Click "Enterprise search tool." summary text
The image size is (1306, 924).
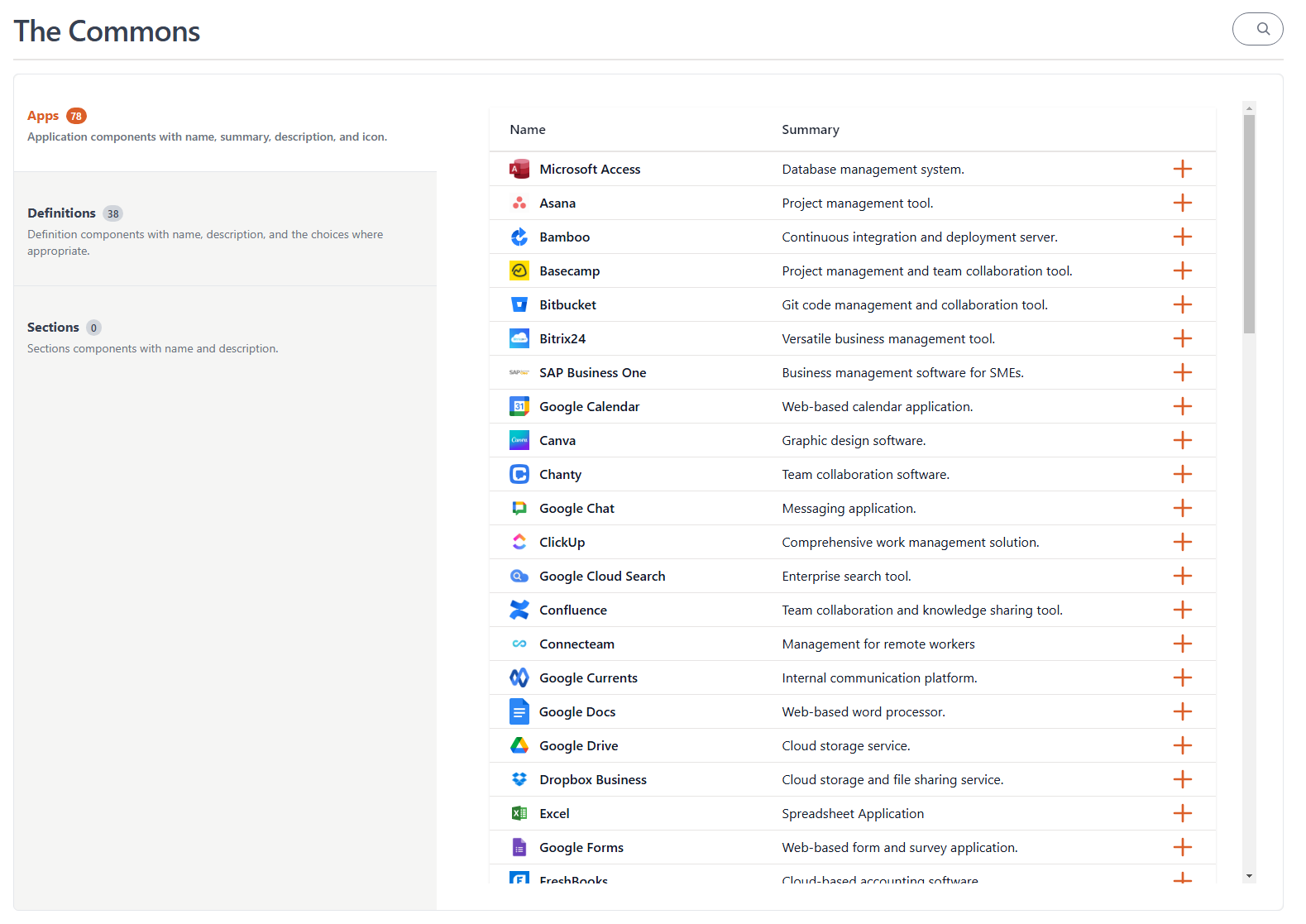point(846,576)
